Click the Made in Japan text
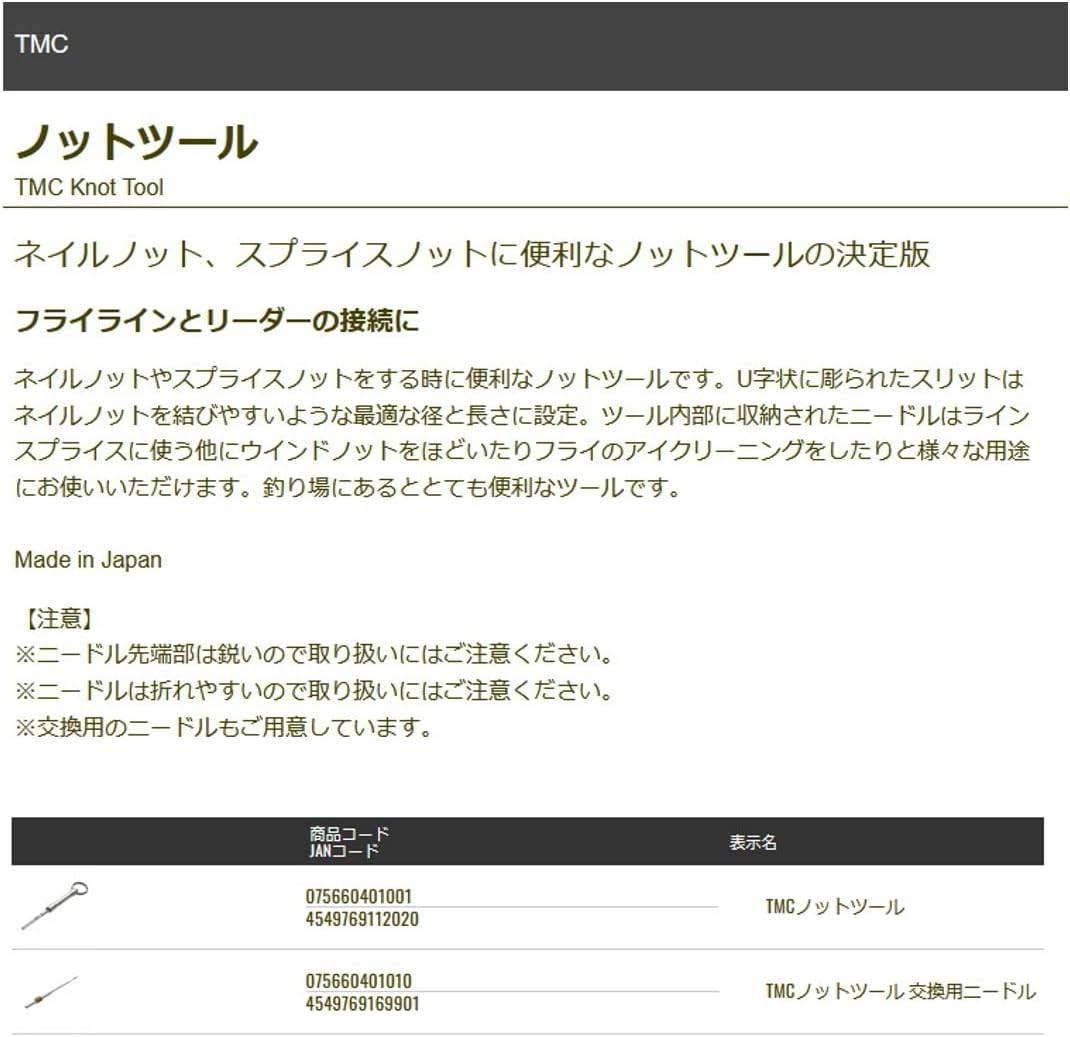This screenshot has width=1070, height=1037. [x=88, y=560]
